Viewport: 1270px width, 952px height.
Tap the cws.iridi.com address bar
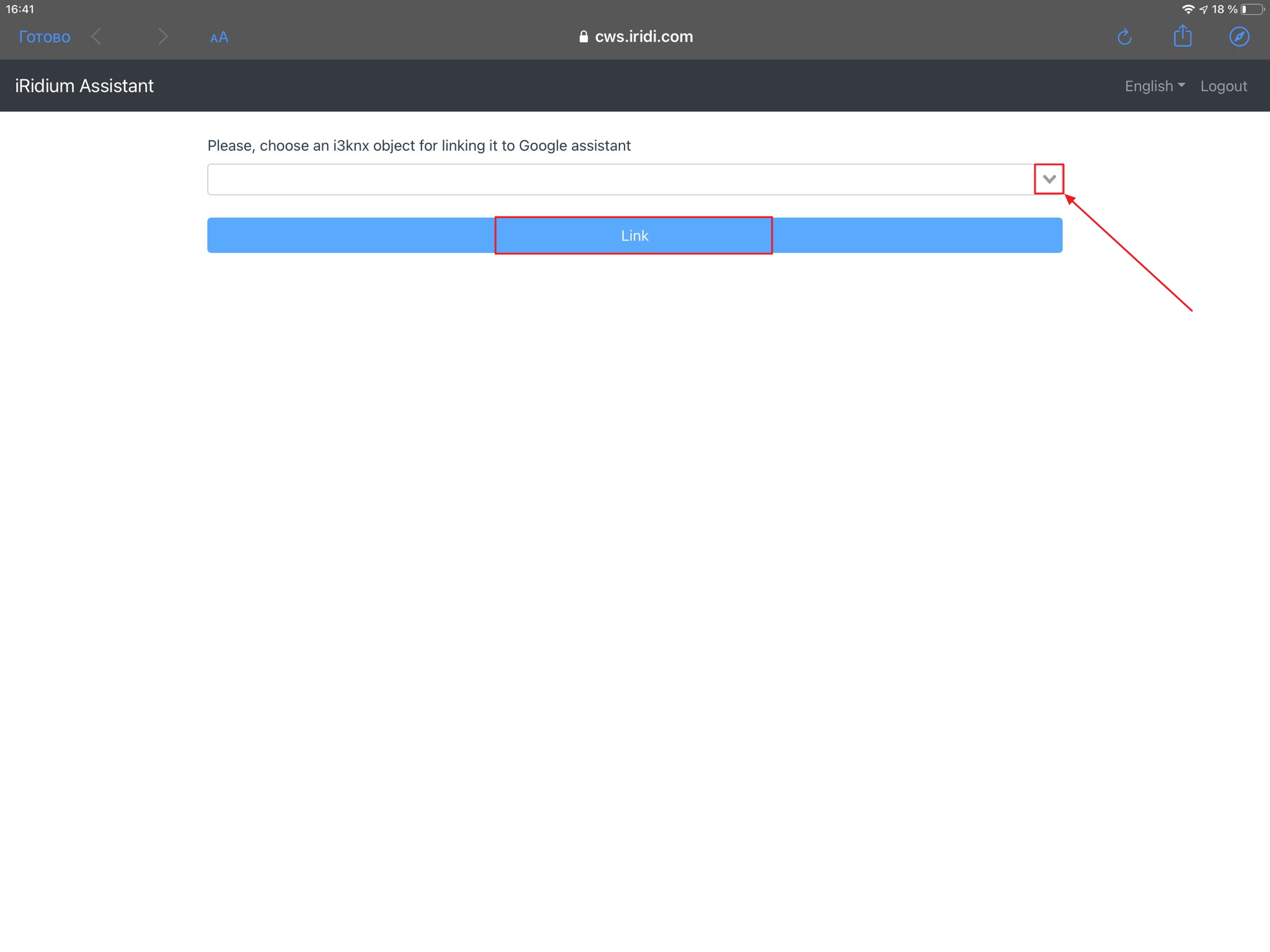(635, 36)
